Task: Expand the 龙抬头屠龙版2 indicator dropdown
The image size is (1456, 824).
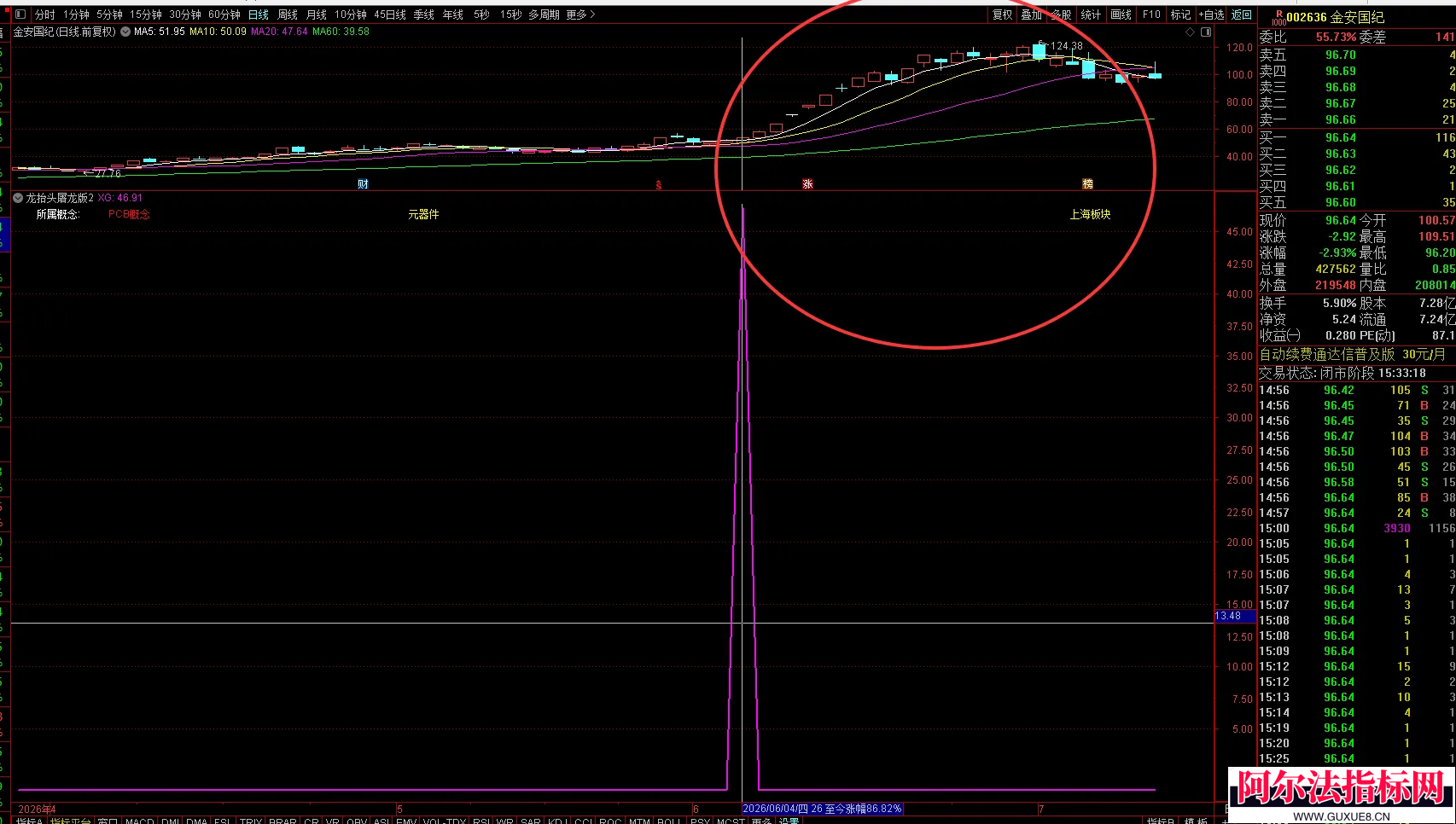Action: coord(18,198)
